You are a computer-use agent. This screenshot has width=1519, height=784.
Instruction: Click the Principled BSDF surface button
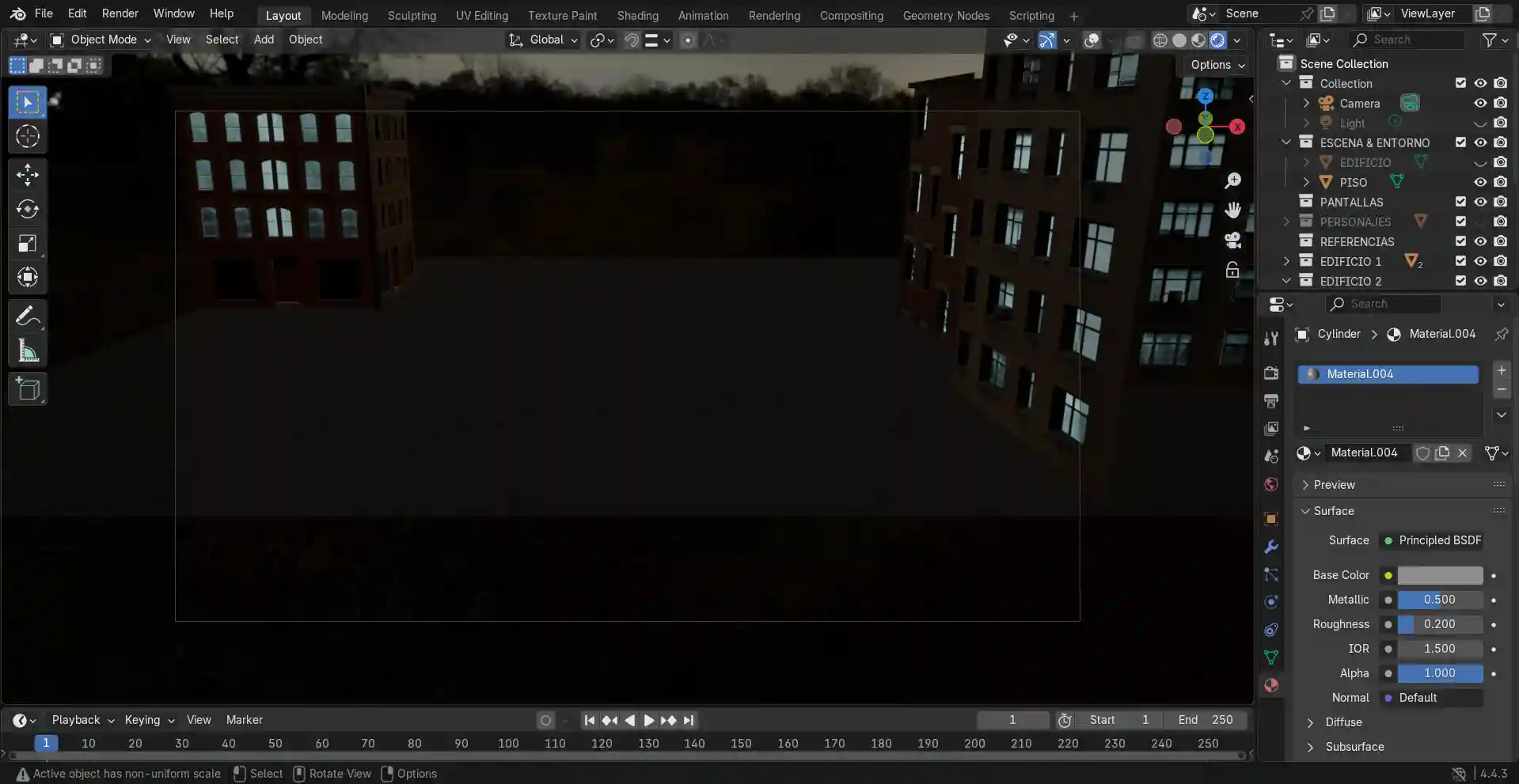[x=1431, y=540]
